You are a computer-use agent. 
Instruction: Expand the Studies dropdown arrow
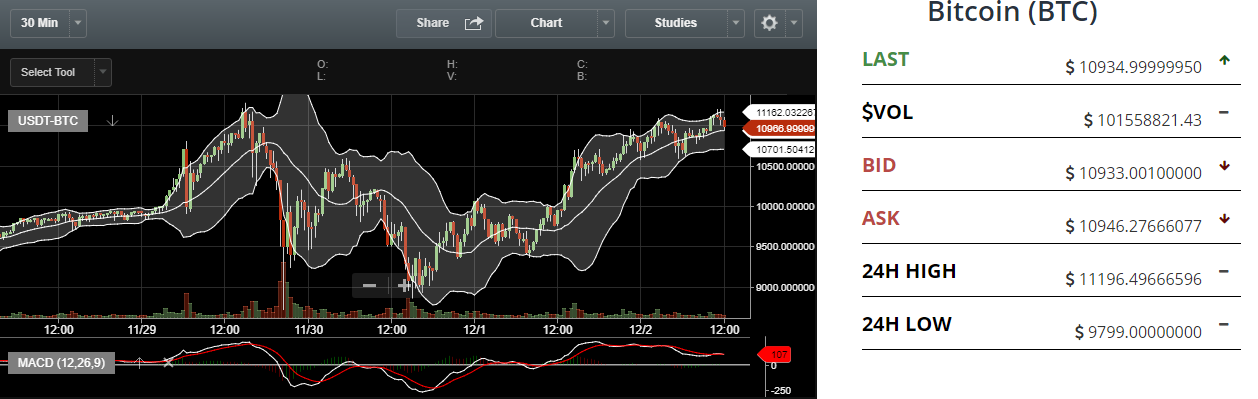[736, 23]
